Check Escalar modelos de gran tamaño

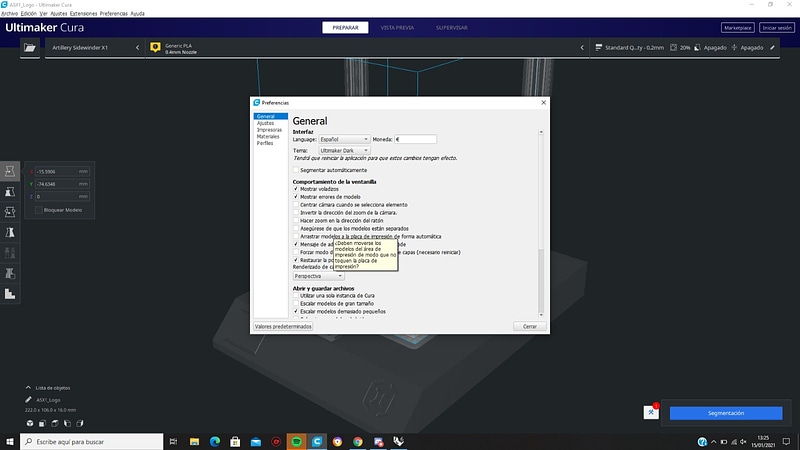(x=296, y=303)
